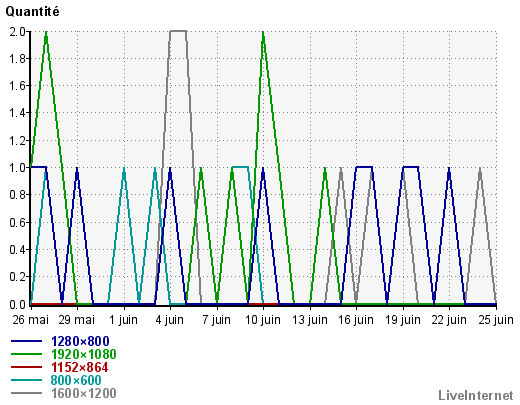Click the Quantité axis title
Viewport: 520px width, 405px height.
pos(32,12)
